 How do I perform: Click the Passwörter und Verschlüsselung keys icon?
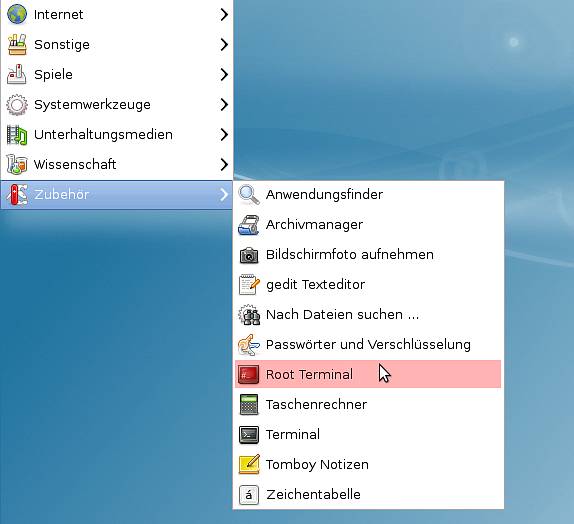coord(249,345)
